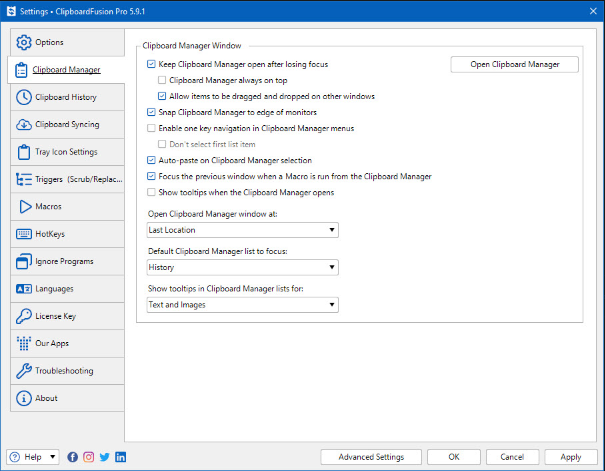The width and height of the screenshot is (605, 471).
Task: Open the LinkedIn link icon
Action: pos(121,457)
